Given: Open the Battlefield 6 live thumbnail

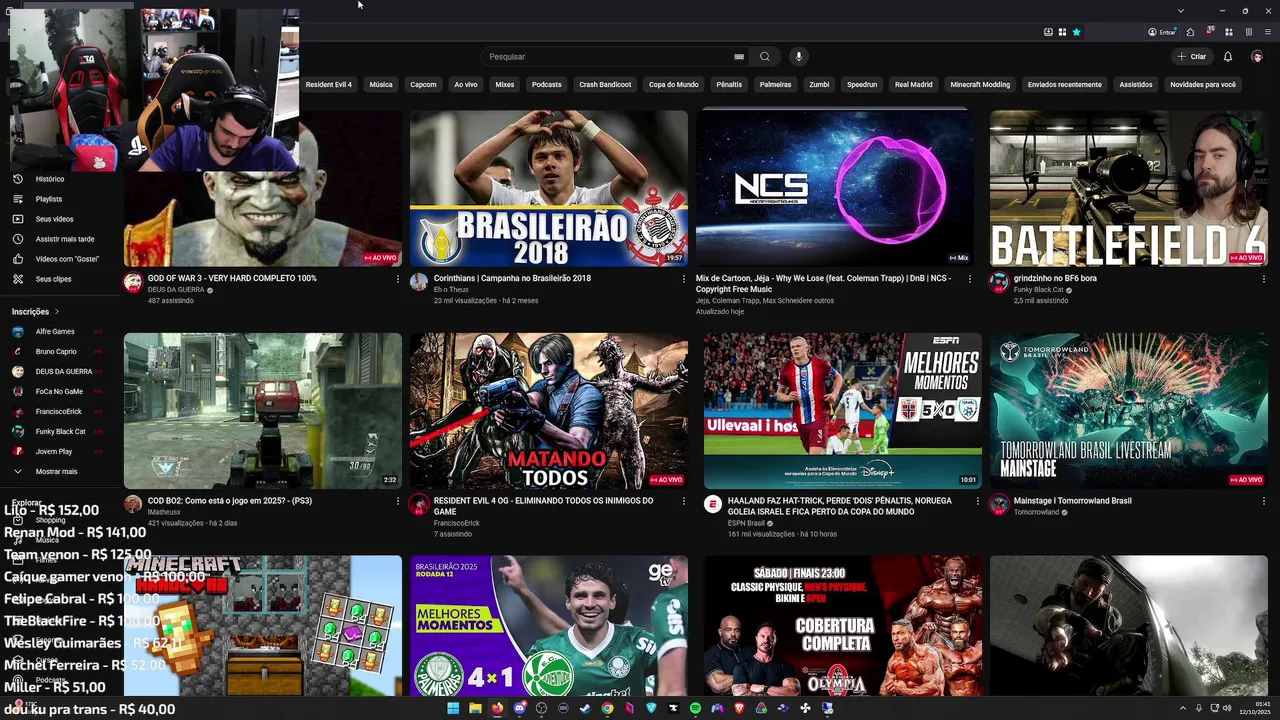Looking at the screenshot, I should [x=1129, y=188].
